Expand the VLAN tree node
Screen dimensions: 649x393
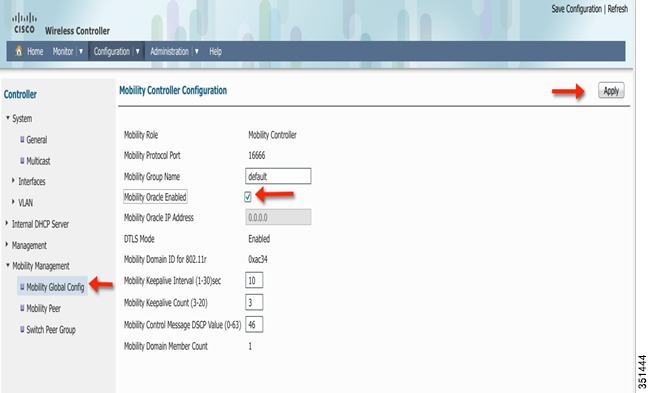point(13,202)
